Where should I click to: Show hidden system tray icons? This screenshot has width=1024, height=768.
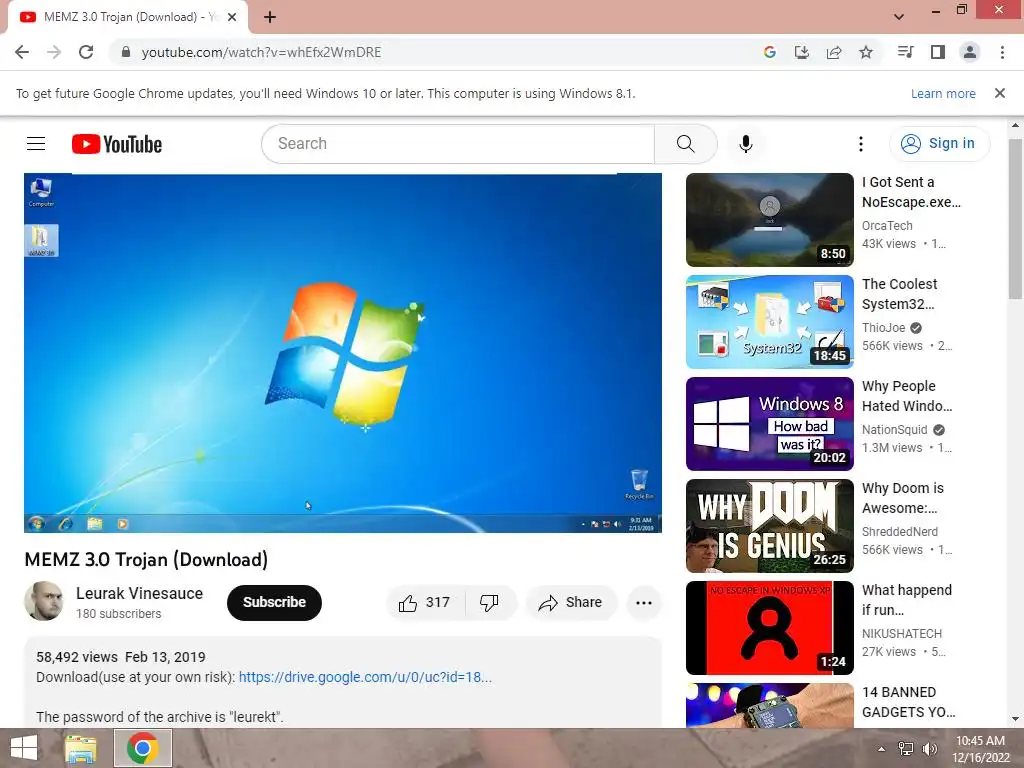(x=882, y=749)
